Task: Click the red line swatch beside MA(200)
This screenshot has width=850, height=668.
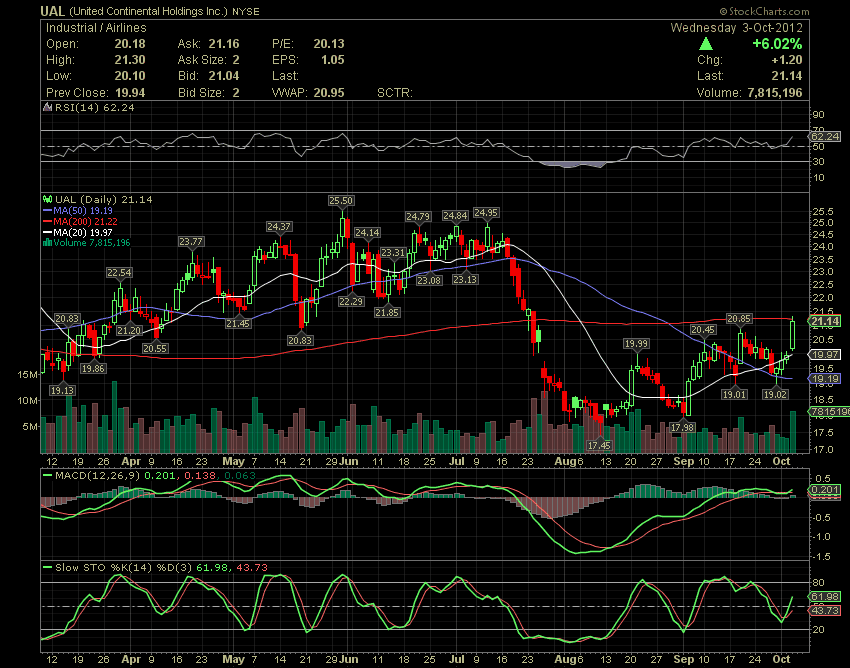Action: pos(48,221)
